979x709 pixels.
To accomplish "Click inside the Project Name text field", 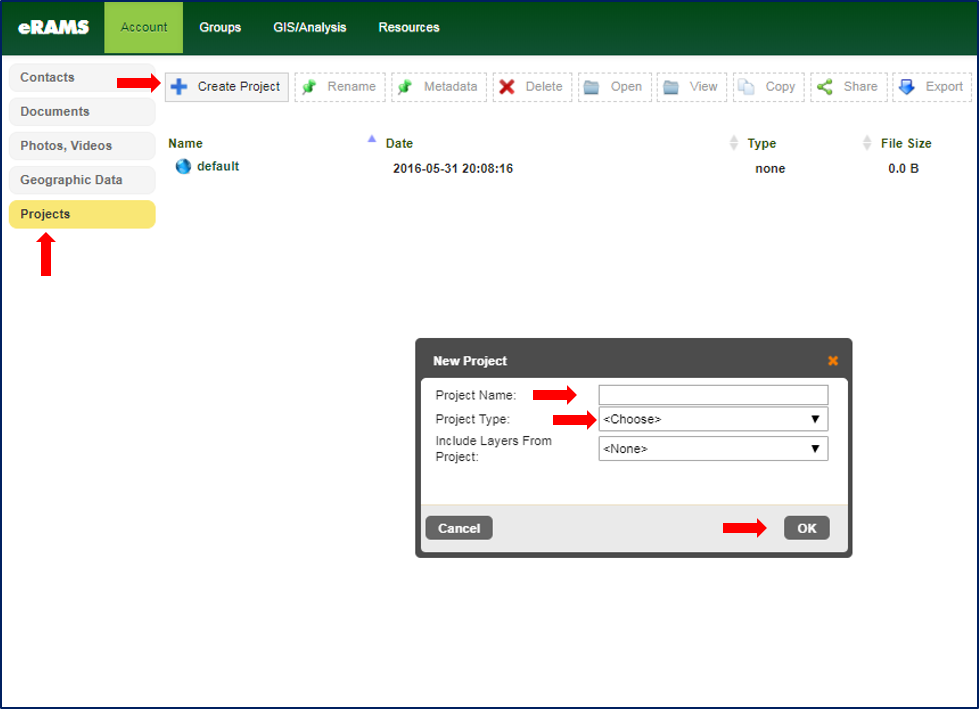I will (712, 394).
